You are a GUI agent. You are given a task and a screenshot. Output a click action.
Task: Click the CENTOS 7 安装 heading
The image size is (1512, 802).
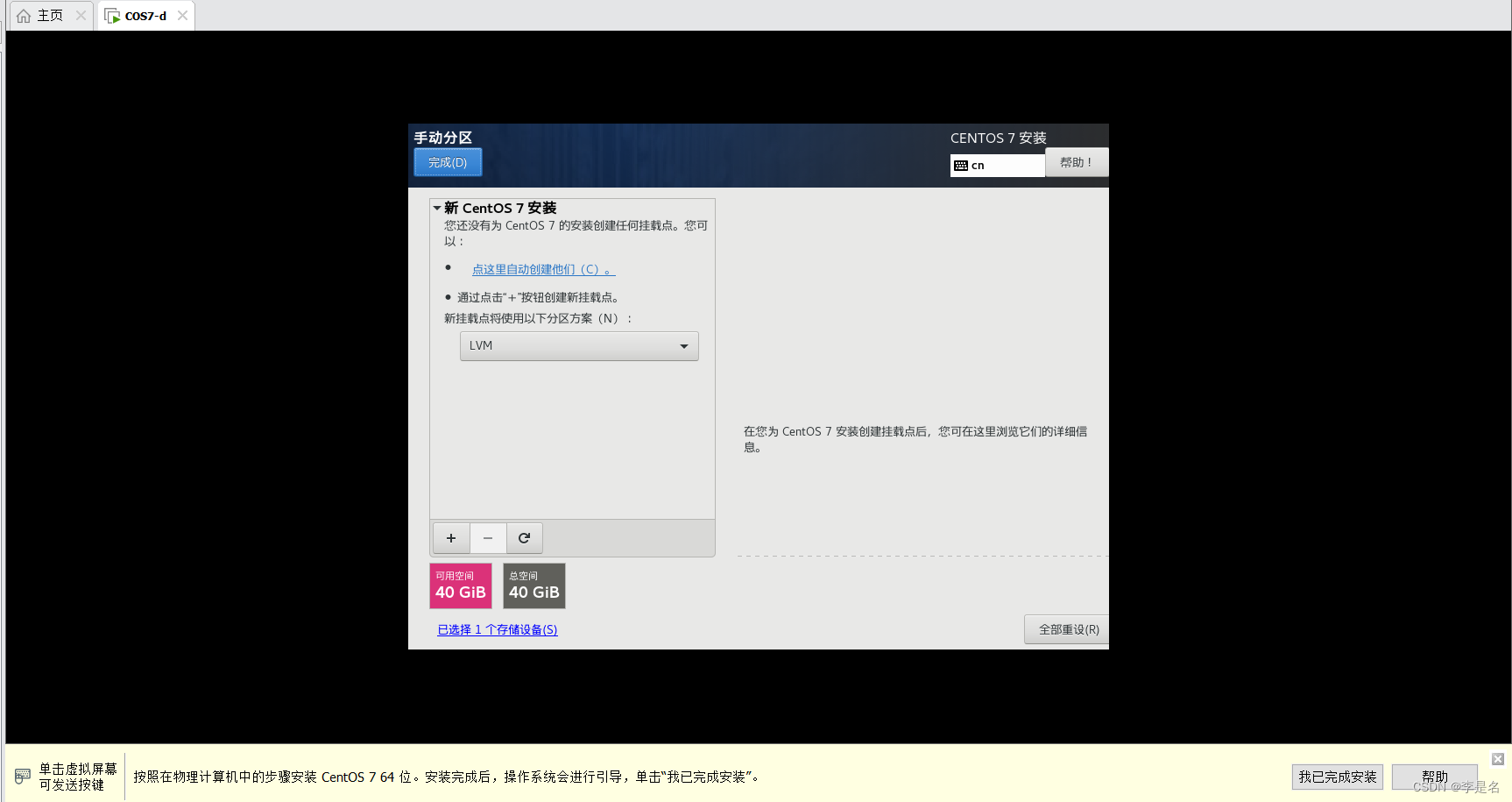pyautogui.click(x=999, y=138)
